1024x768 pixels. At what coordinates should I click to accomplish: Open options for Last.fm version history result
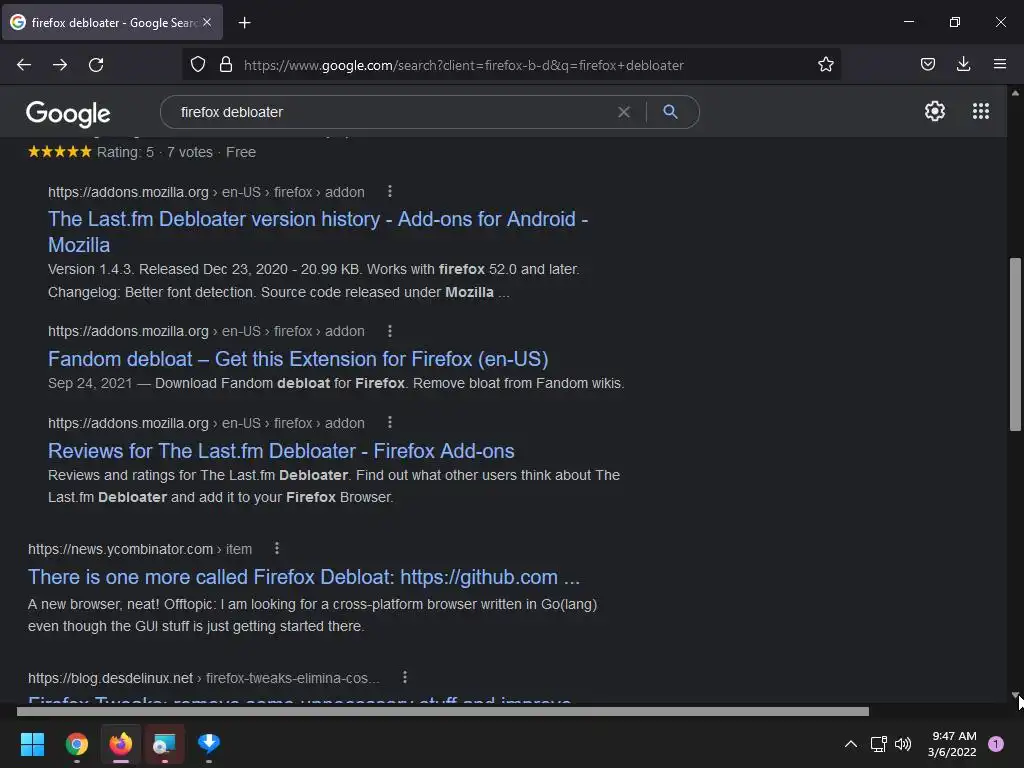click(390, 191)
